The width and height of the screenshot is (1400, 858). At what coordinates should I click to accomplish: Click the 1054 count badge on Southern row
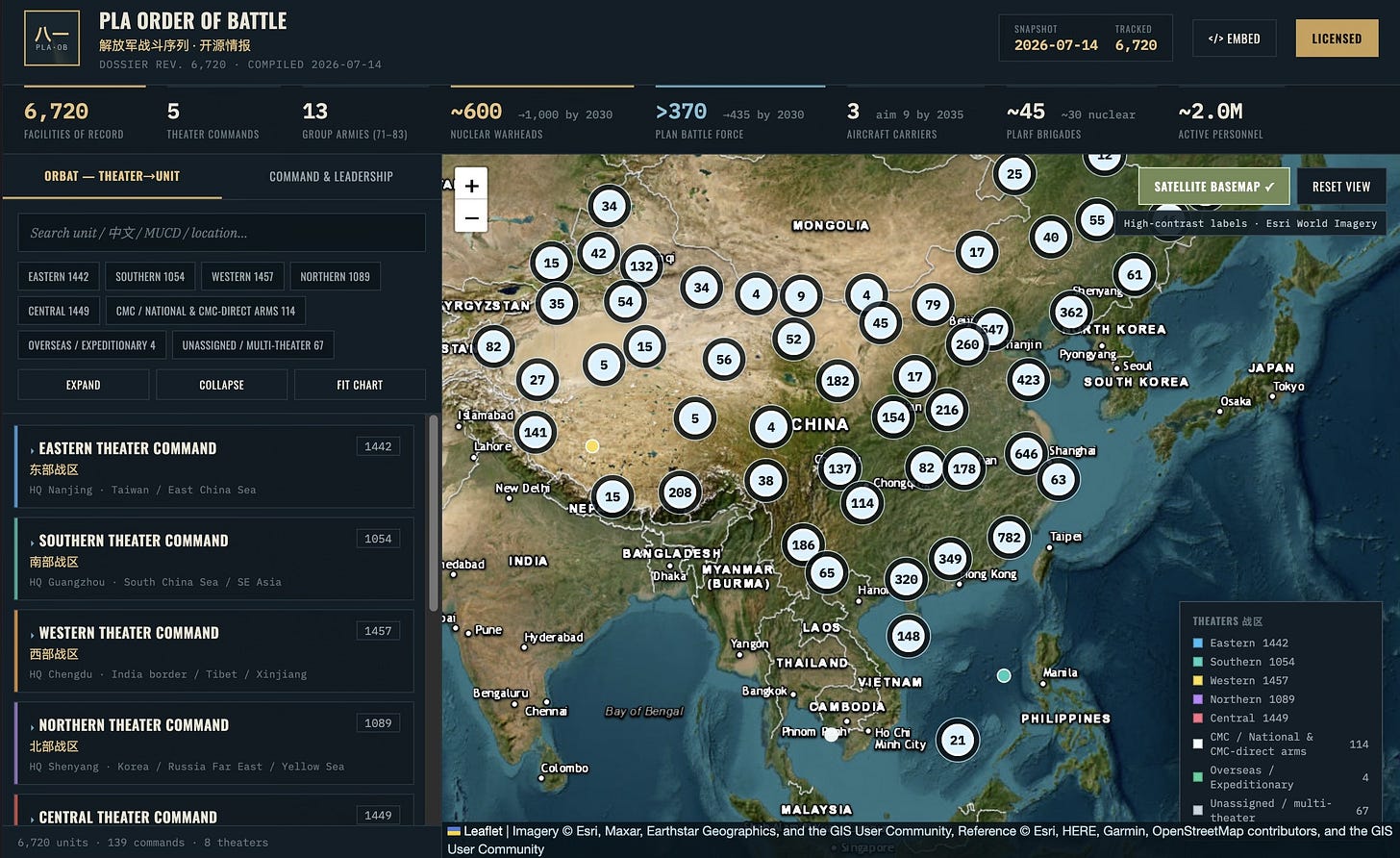pyautogui.click(x=378, y=539)
